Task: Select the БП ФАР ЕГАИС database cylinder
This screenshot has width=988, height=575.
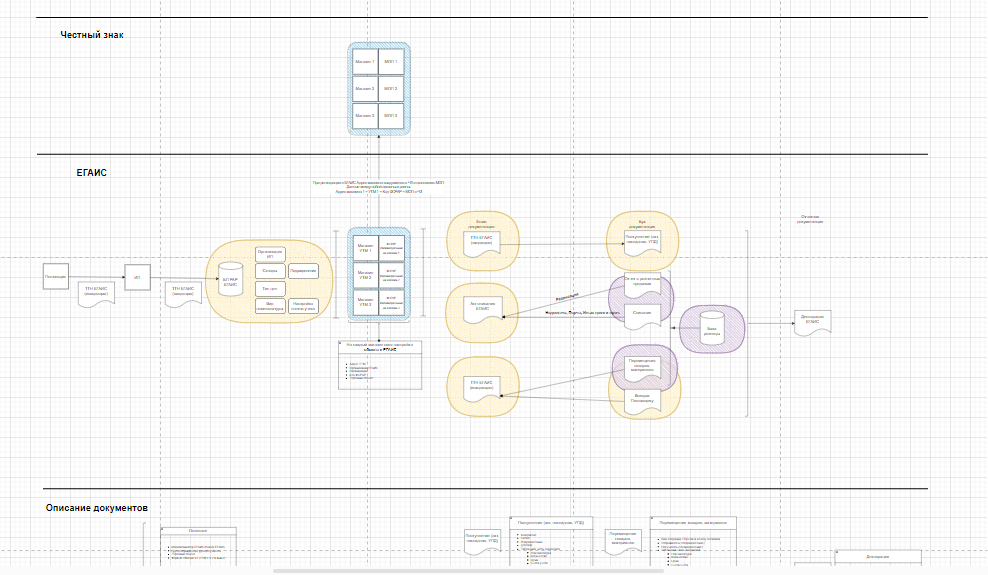Action: [x=231, y=280]
